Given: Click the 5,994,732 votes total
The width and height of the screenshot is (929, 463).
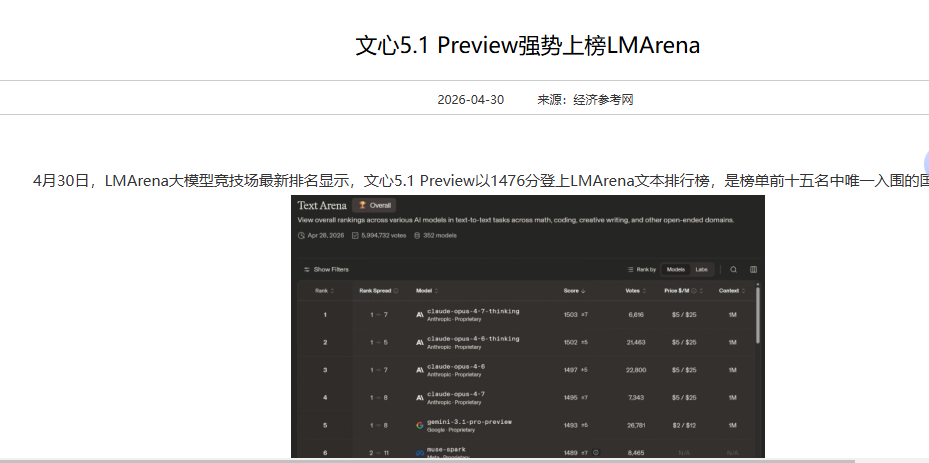Looking at the screenshot, I should 383,235.
